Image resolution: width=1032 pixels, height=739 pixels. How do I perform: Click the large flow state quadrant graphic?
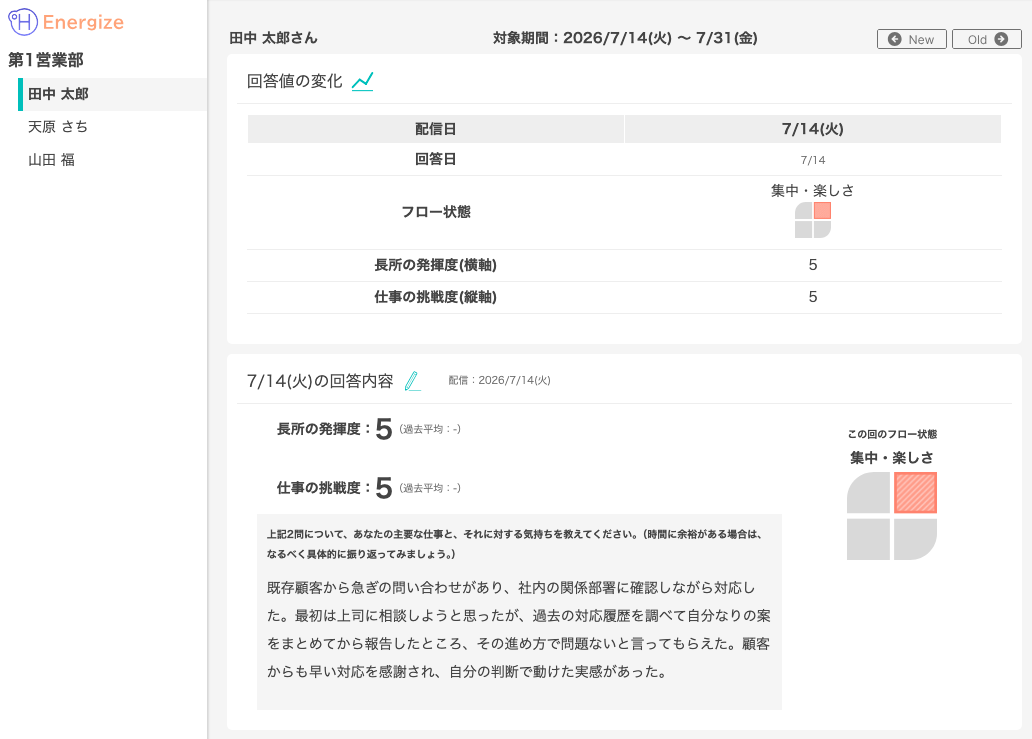pyautogui.click(x=892, y=516)
